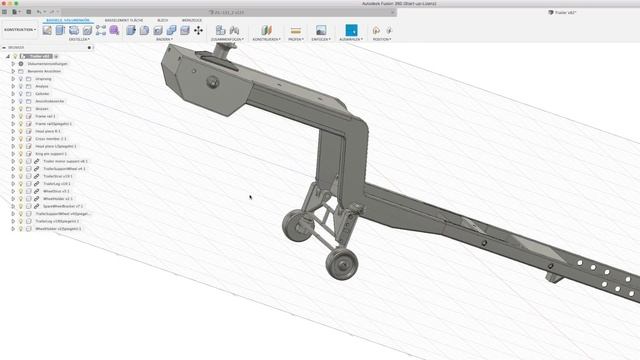Expand the Dokumenteinstellungen tree node
The height and width of the screenshot is (360, 640).
click(13, 64)
